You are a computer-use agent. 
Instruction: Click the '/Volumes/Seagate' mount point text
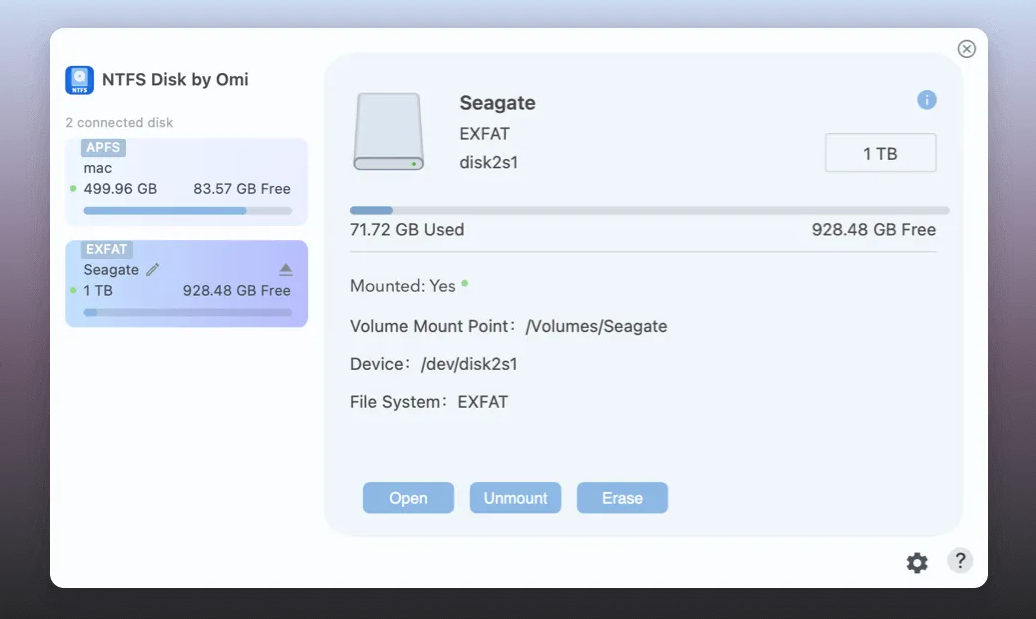[x=597, y=326]
